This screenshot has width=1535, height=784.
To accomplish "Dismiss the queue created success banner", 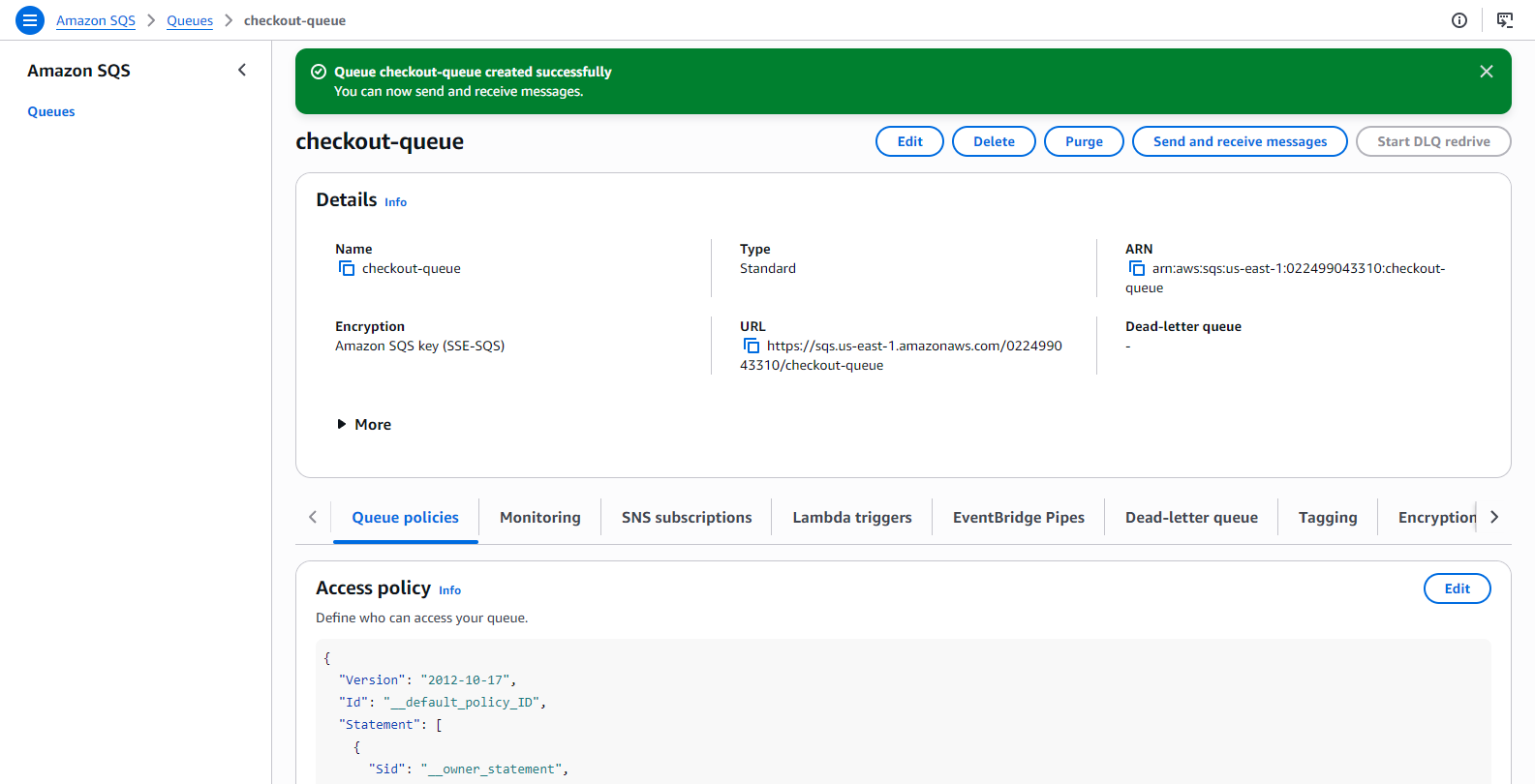I will [1487, 72].
